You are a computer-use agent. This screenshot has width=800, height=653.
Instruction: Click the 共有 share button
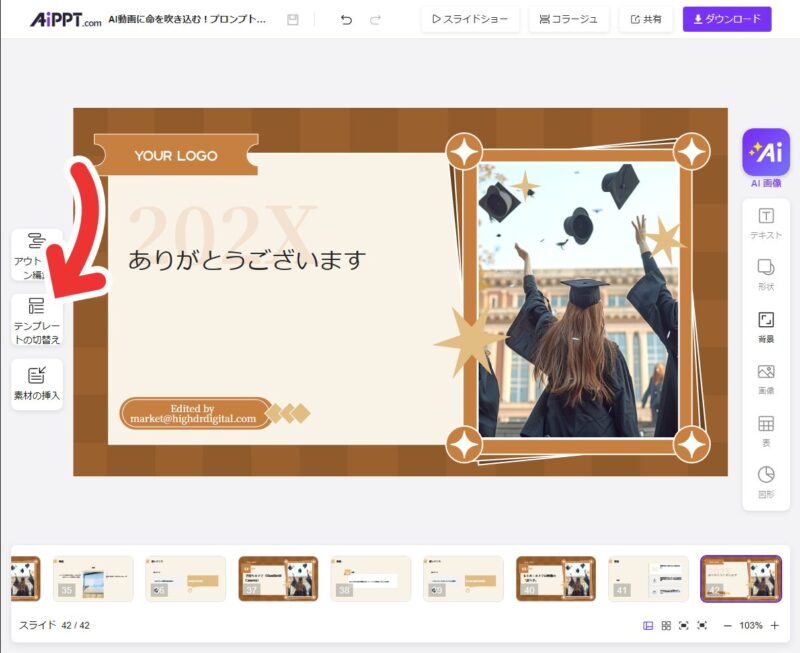pyautogui.click(x=646, y=19)
